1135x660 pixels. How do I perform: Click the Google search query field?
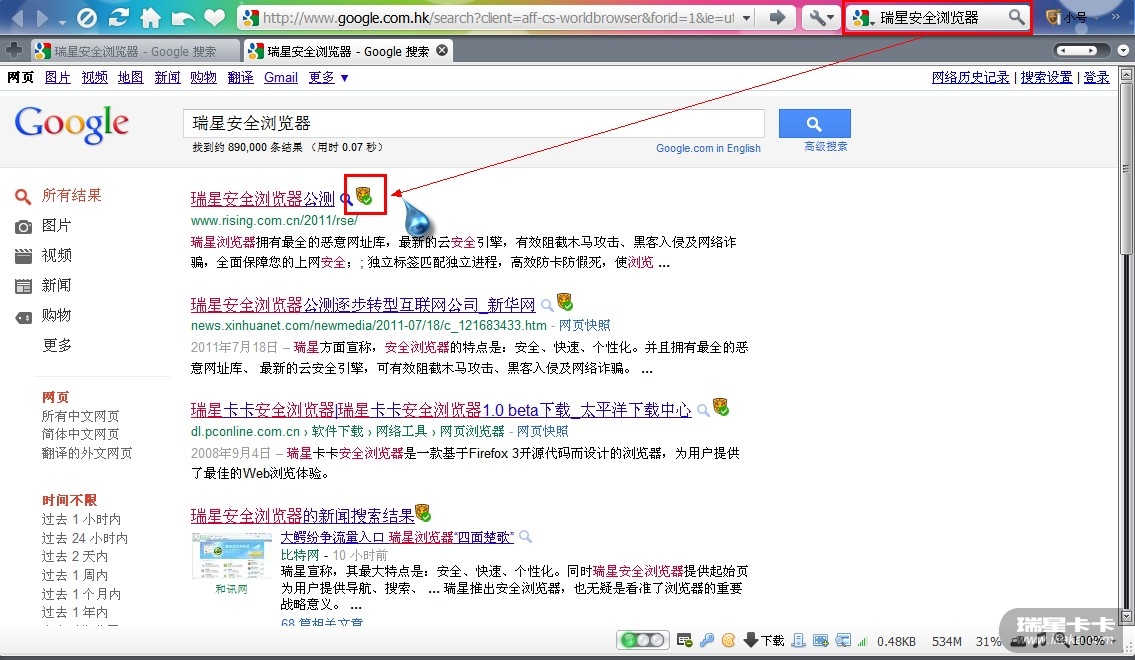(x=474, y=123)
